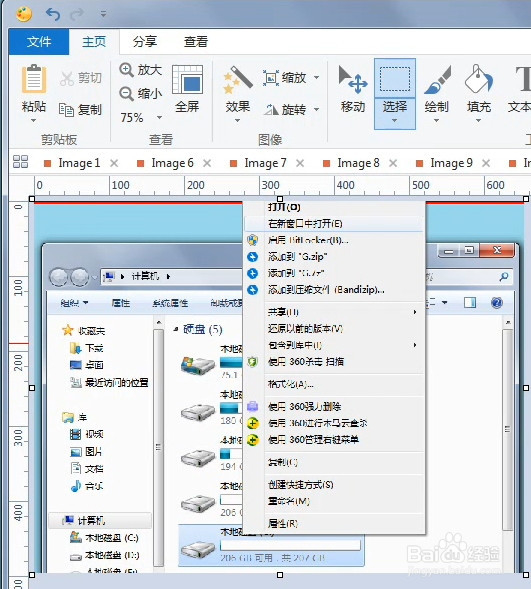
Task: Open the Rotate (旋转) dropdown arrow
Action: (317, 109)
